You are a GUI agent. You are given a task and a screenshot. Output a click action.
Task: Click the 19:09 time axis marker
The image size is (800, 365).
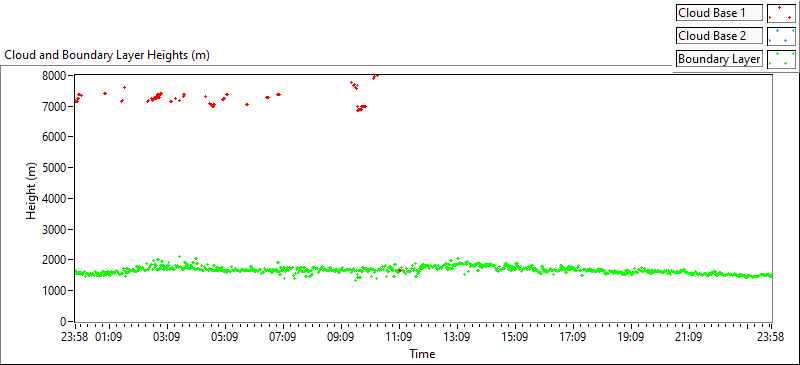631,337
